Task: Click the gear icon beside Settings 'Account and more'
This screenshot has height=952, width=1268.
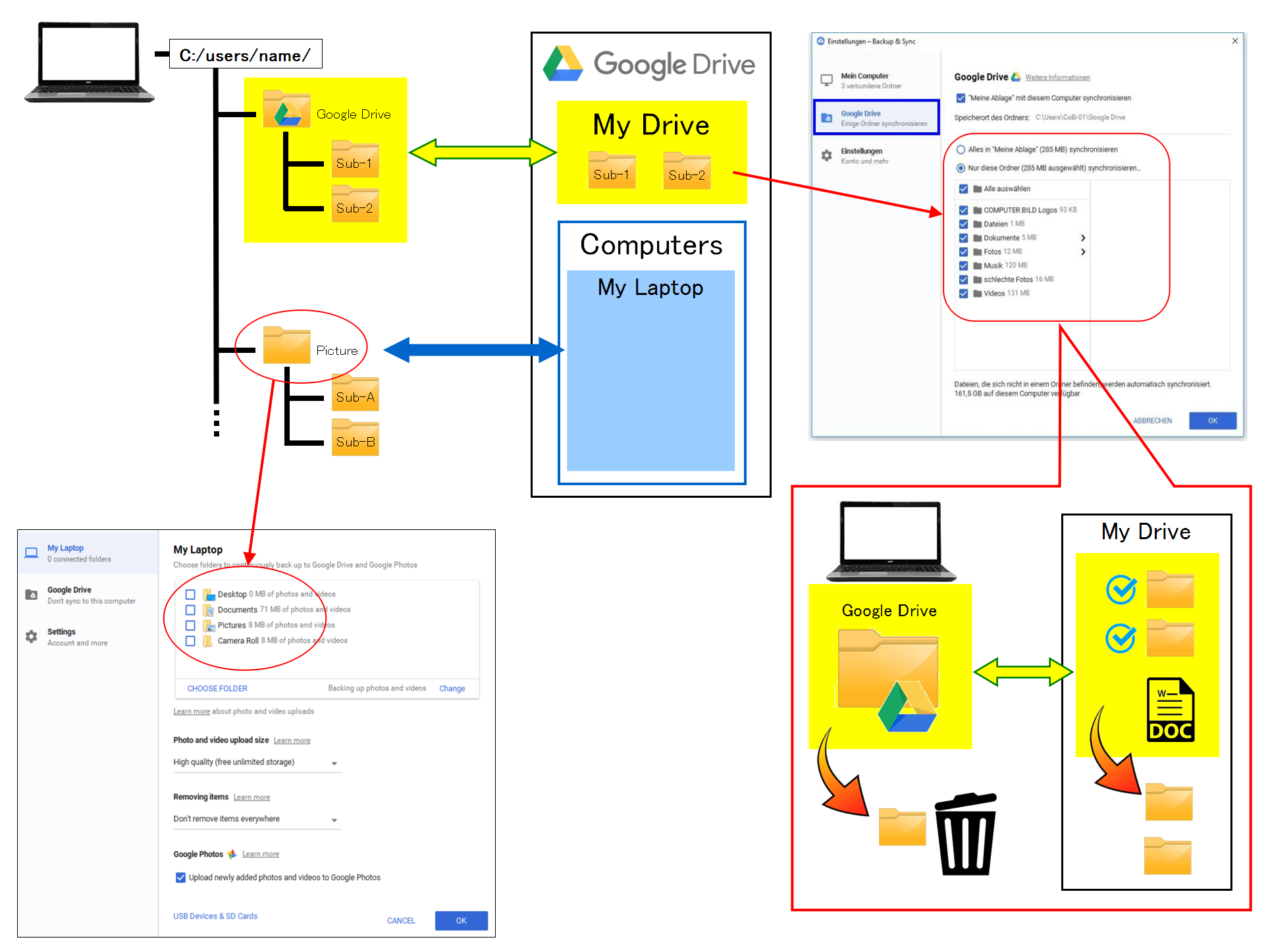Action: [x=31, y=637]
